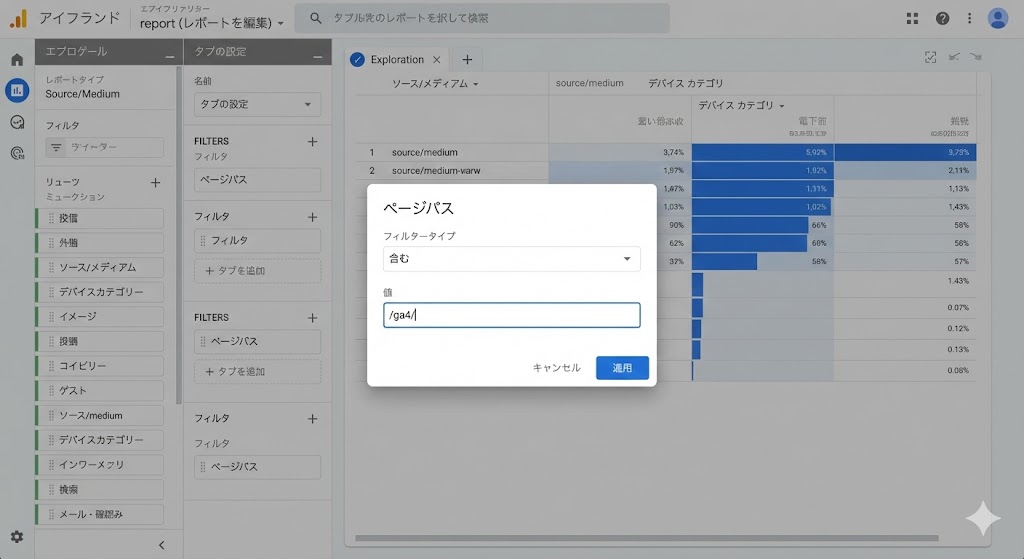Select the コイビリー dimension chip

pyautogui.click(x=100, y=366)
